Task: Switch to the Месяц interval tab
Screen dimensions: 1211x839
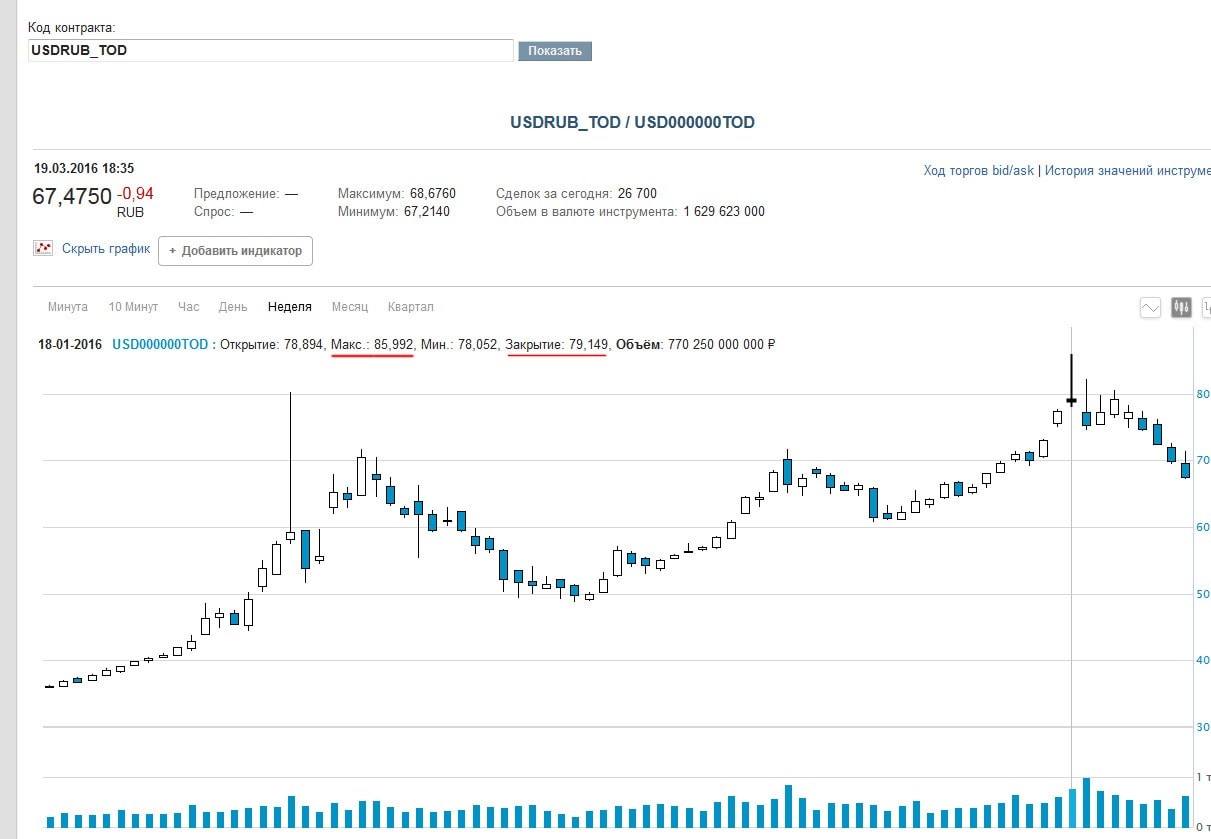Action: (x=350, y=307)
